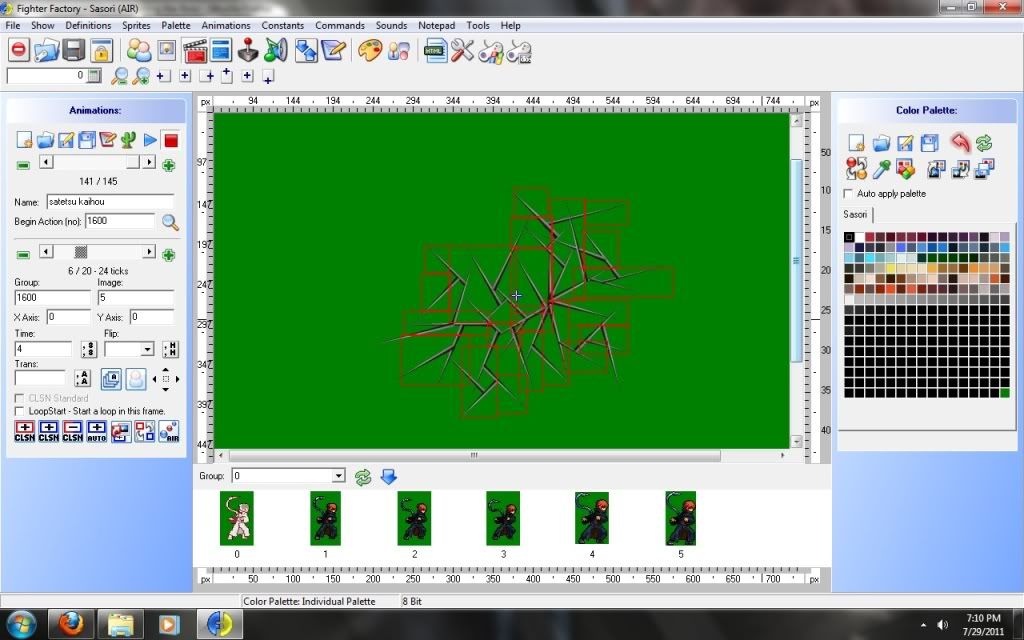This screenshot has width=1024, height=640.
Task: Pick the green swatch in palette corner
Action: point(1004,393)
